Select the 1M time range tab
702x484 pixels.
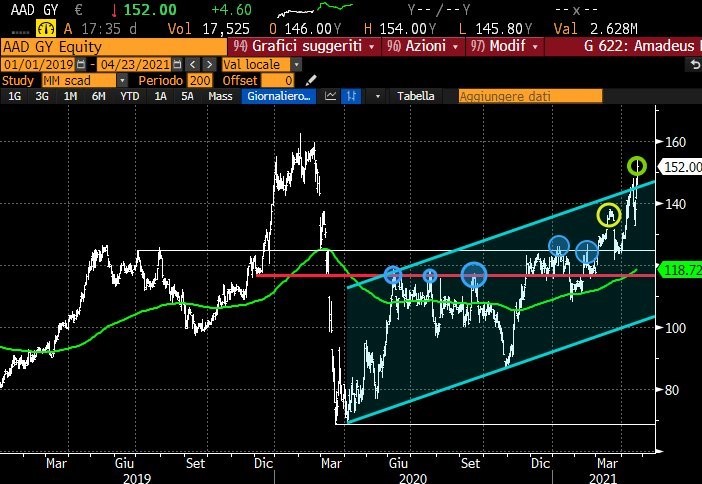(70, 96)
